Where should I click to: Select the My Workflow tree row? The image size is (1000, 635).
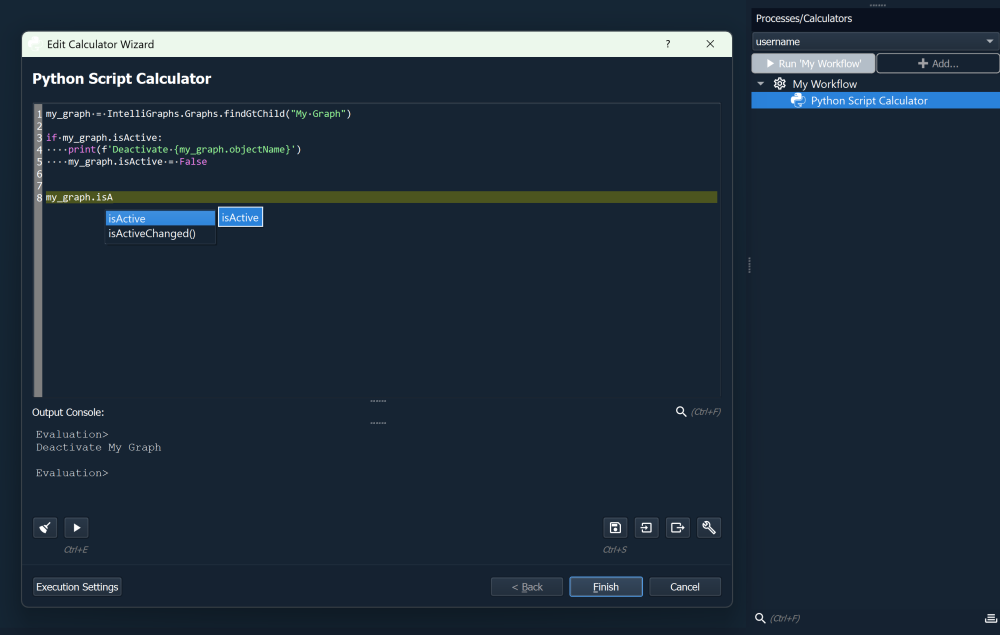pyautogui.click(x=875, y=84)
